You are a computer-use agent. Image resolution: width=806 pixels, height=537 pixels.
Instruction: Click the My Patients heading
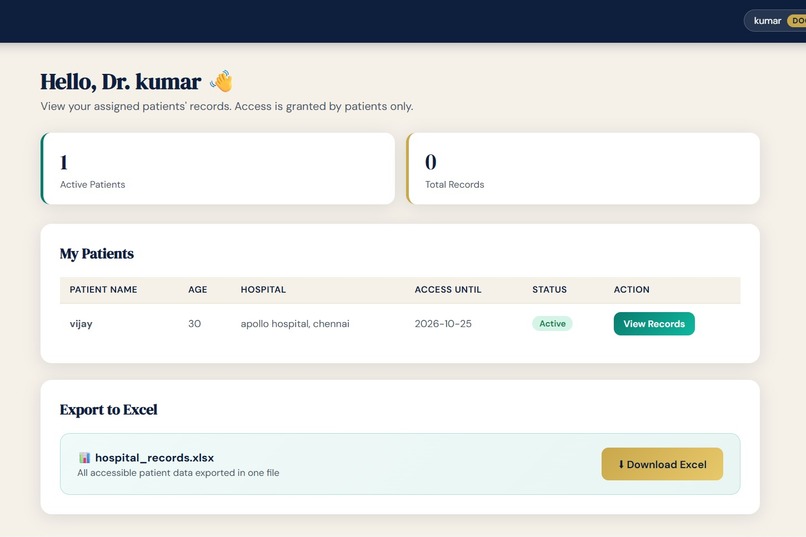(97, 253)
